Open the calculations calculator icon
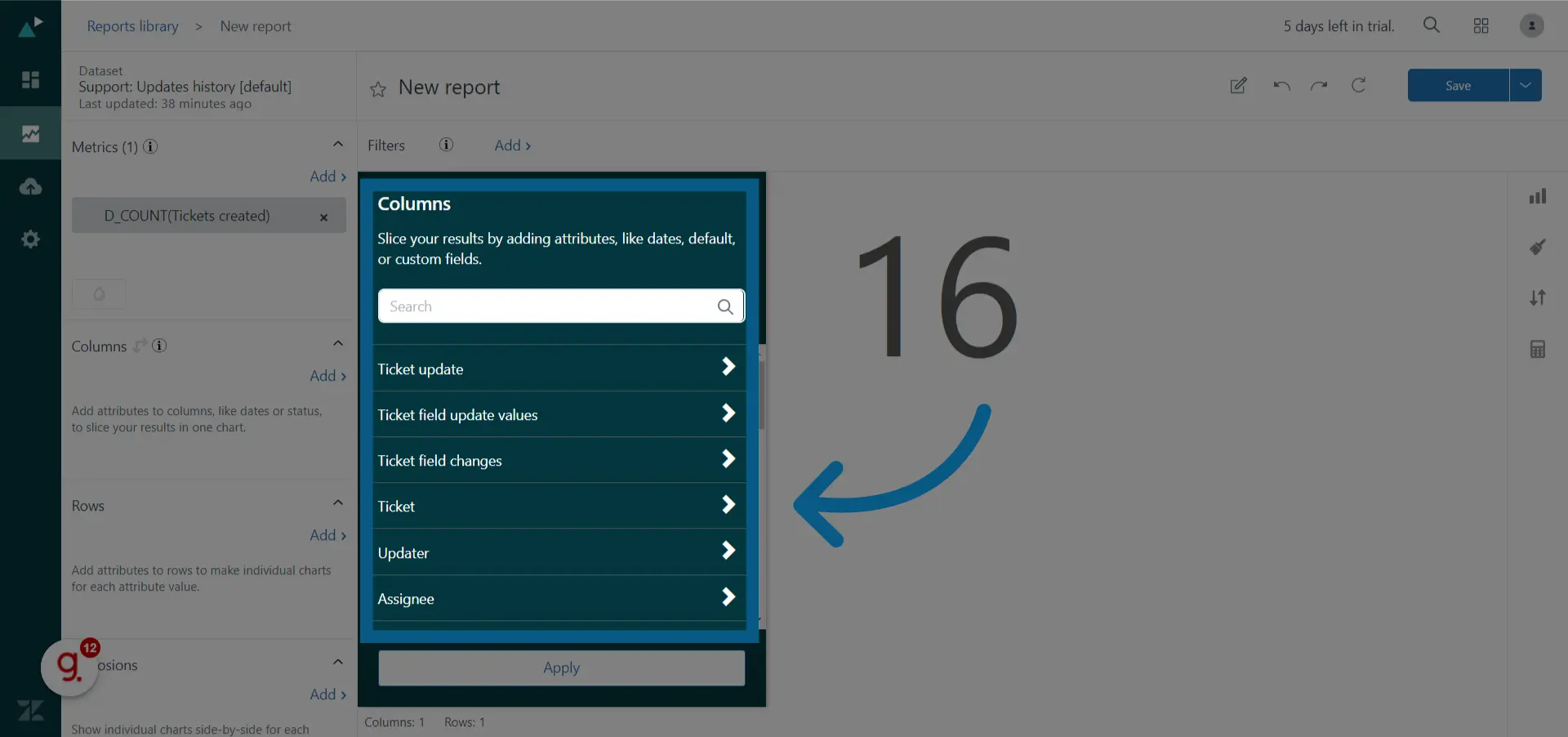This screenshot has height=737, width=1568. (x=1537, y=350)
